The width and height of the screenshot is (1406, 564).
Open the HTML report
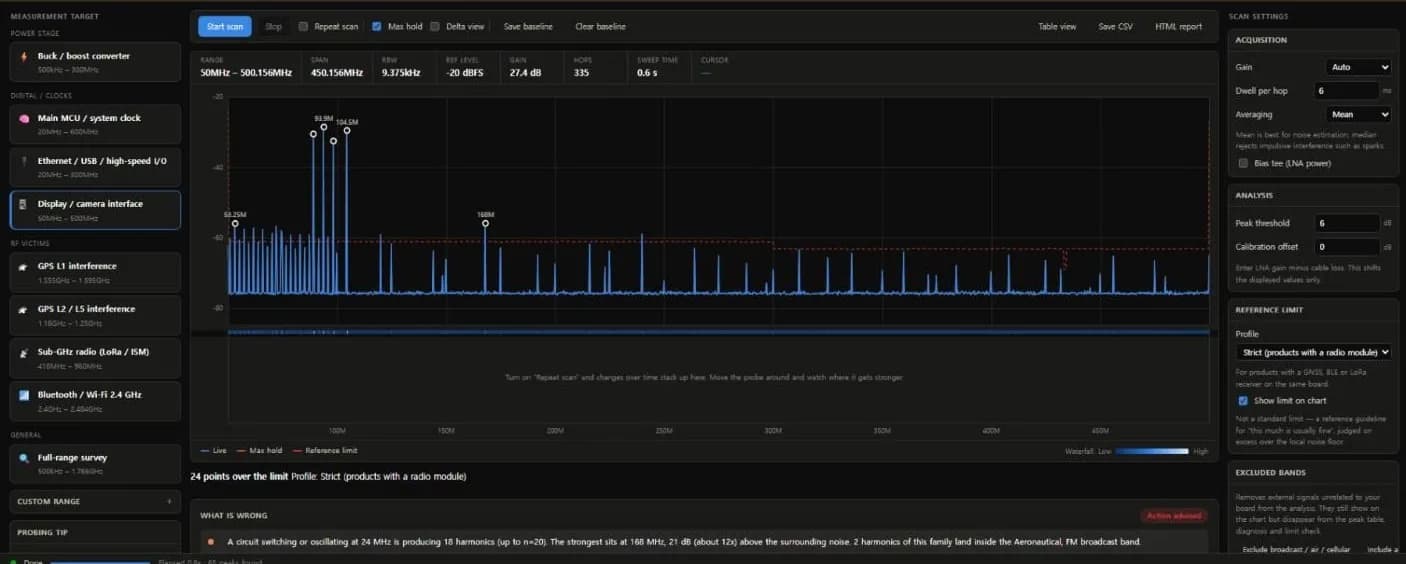coord(1178,27)
